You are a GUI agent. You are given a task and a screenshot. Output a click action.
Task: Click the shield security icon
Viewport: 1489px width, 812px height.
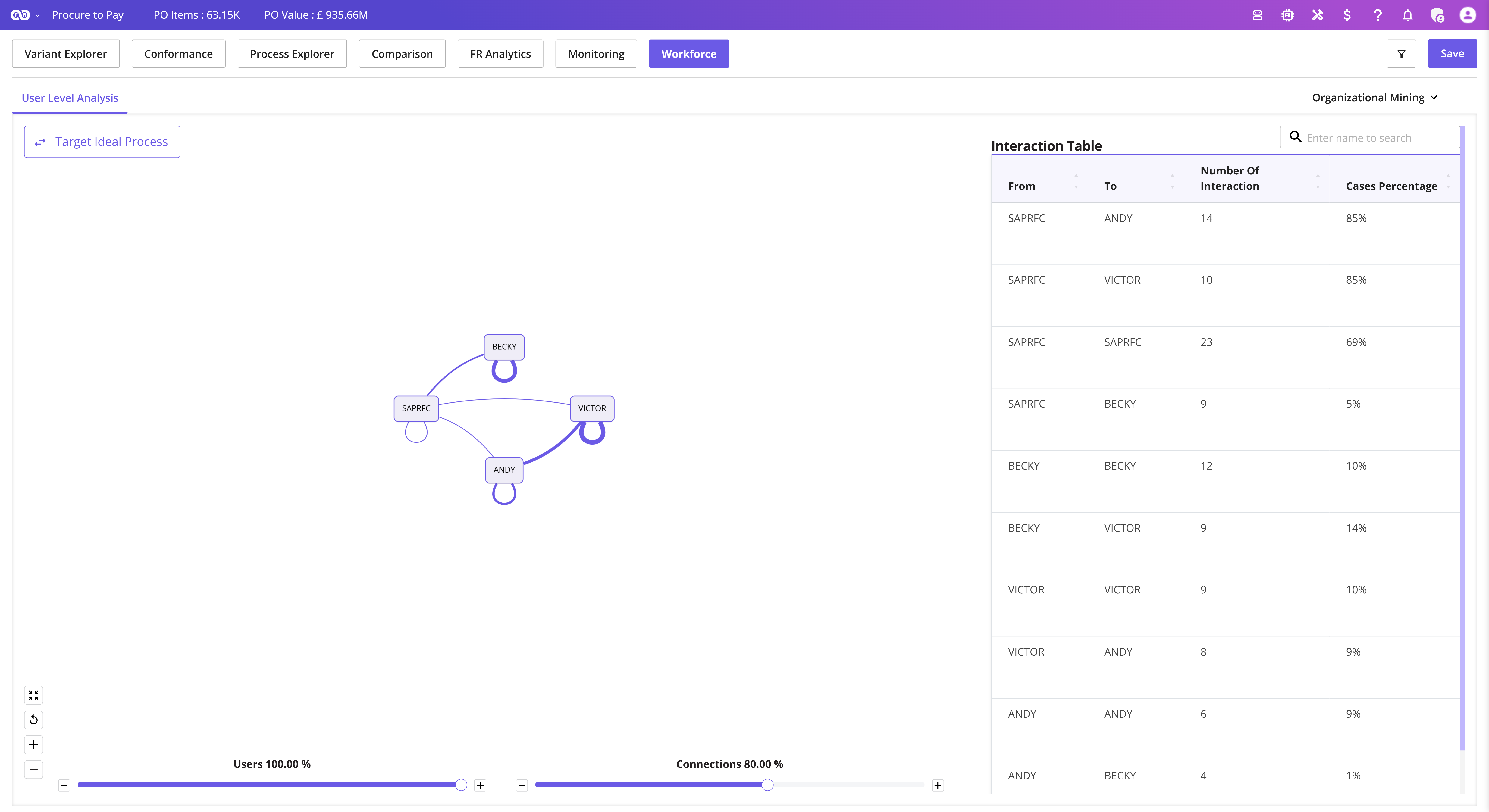[1437, 15]
